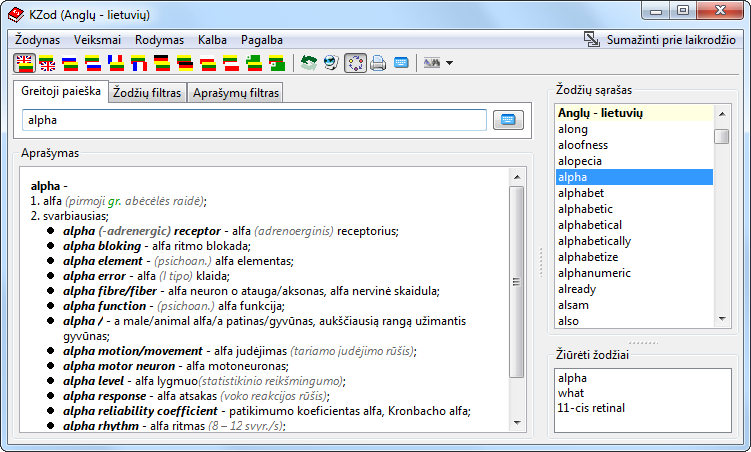Select 'alphabetic' in the word list
The image size is (751, 452).
(634, 209)
